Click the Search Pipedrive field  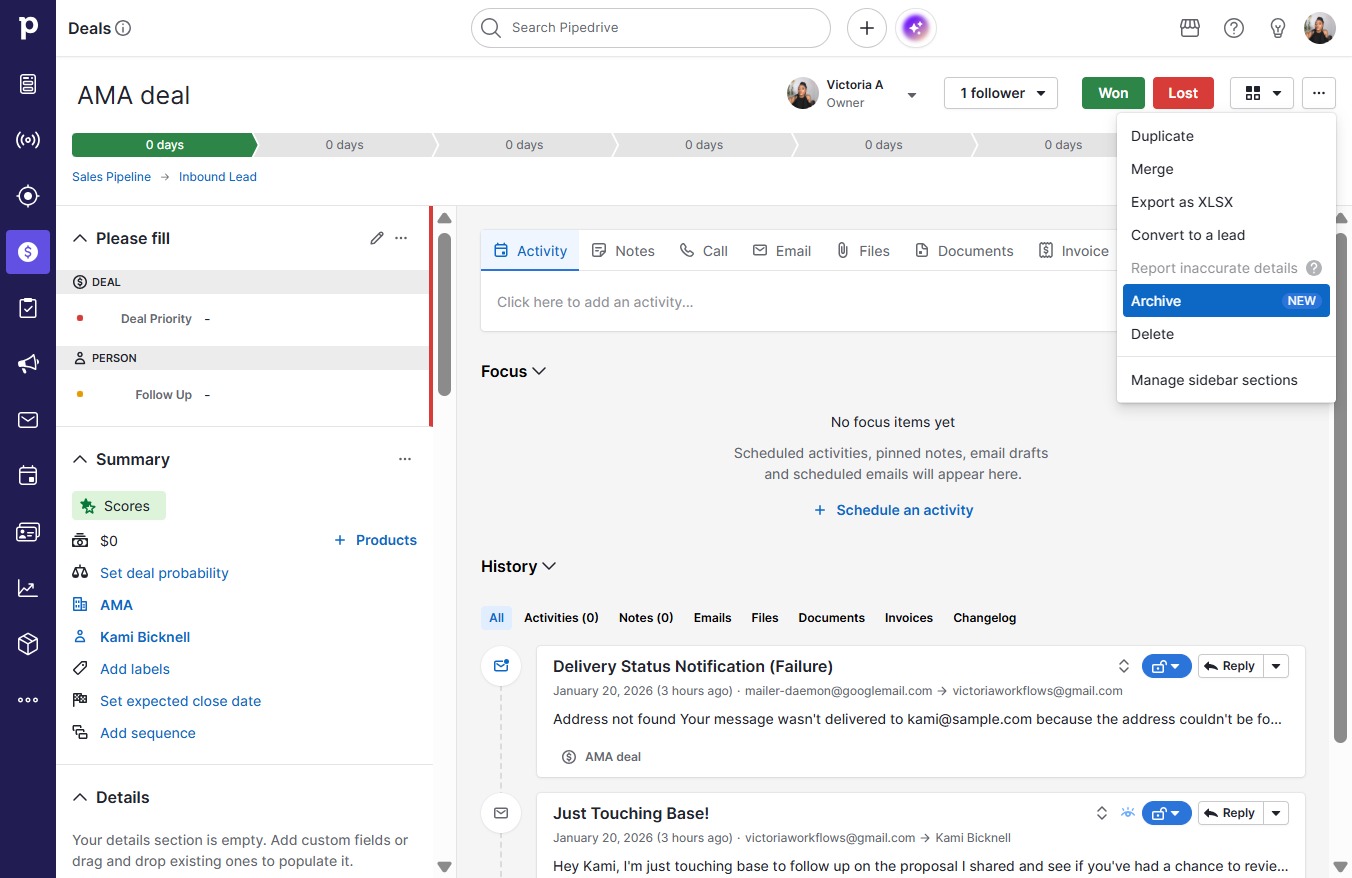tap(651, 28)
